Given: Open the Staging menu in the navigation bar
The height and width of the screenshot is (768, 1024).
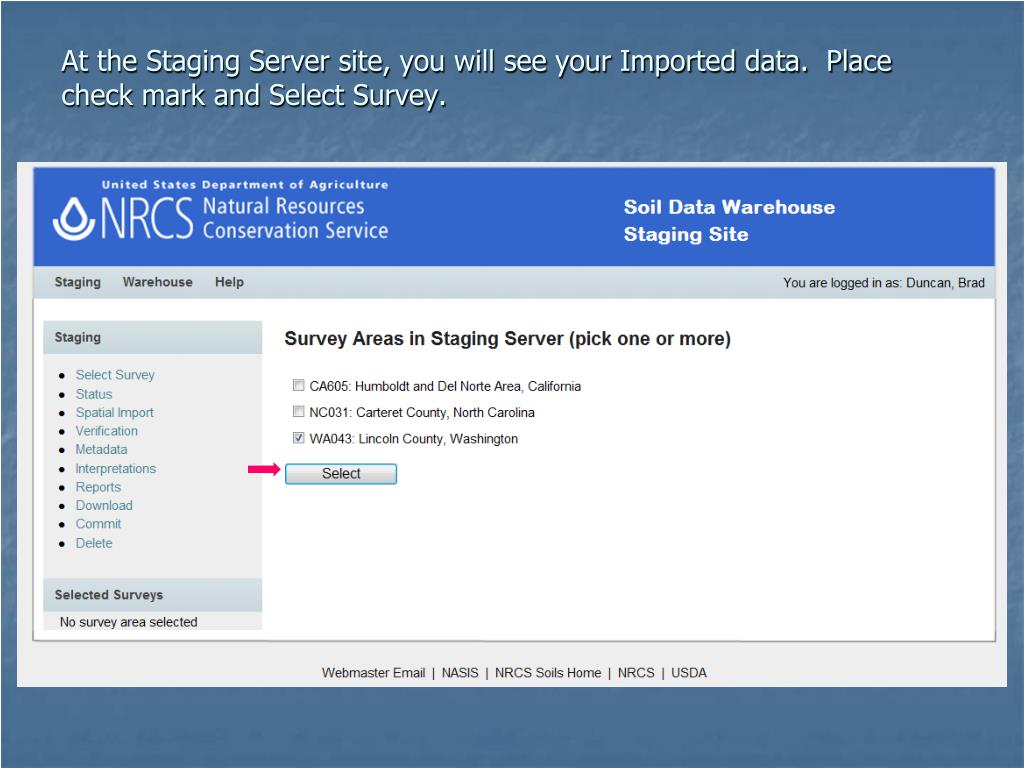Looking at the screenshot, I should point(78,282).
